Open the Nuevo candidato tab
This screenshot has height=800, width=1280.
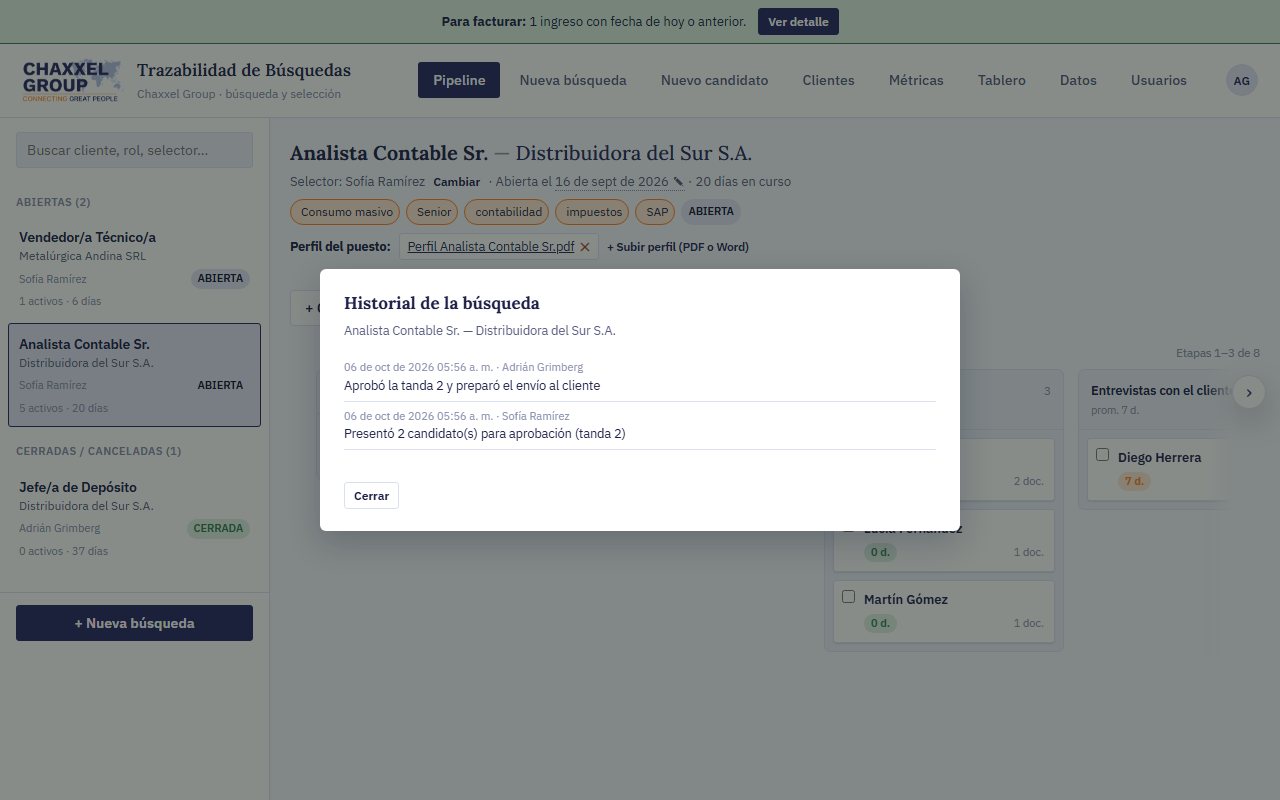(x=714, y=80)
